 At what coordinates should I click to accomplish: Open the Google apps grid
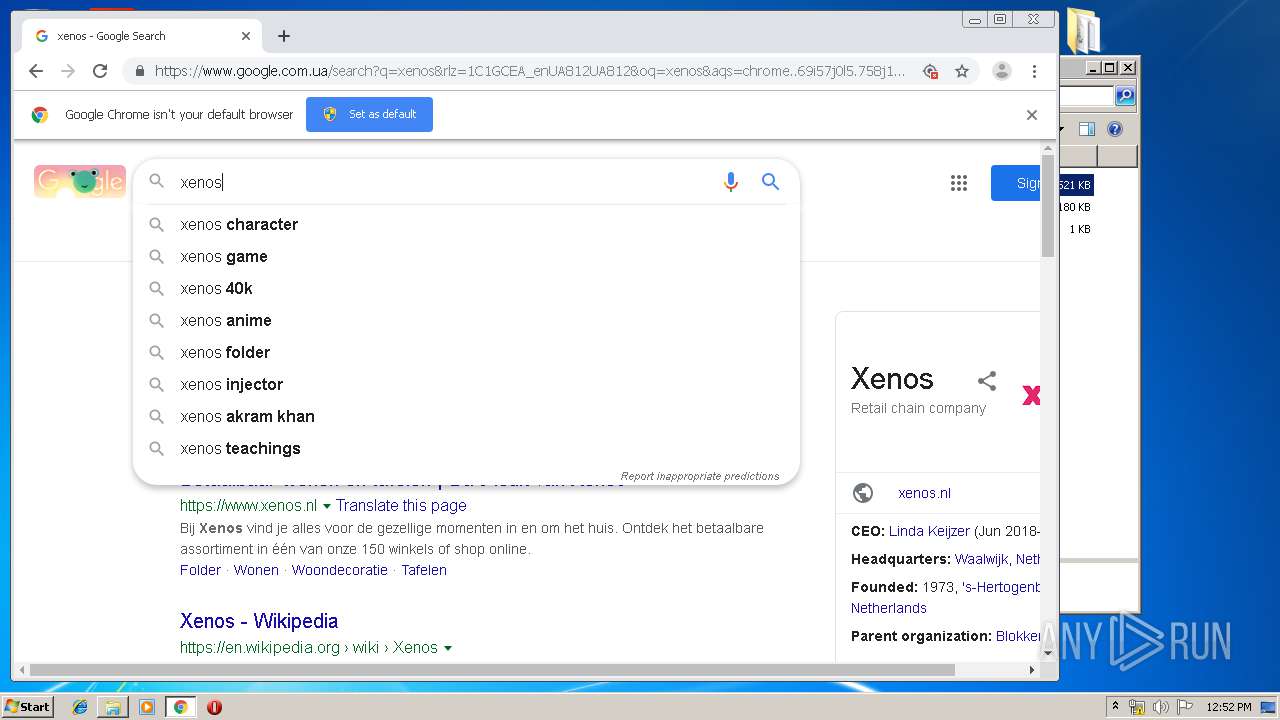tap(959, 183)
